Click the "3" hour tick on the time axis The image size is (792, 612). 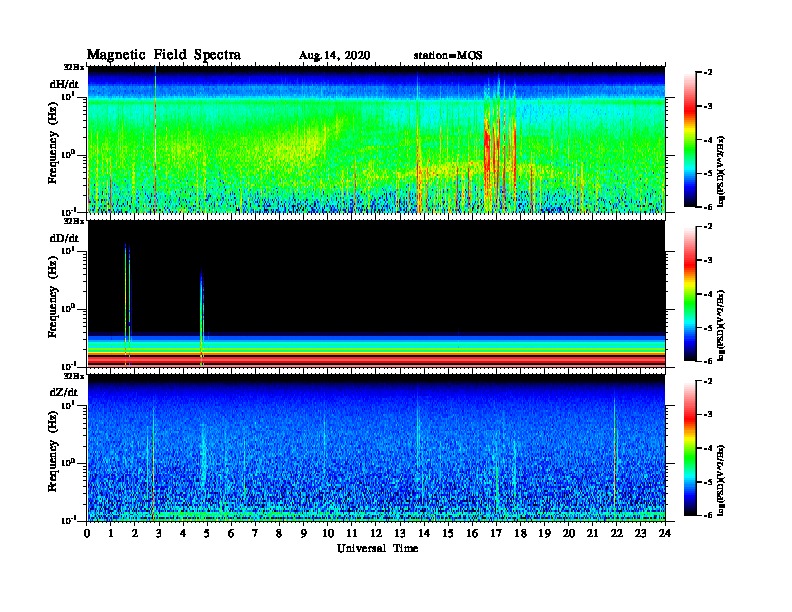click(x=159, y=534)
